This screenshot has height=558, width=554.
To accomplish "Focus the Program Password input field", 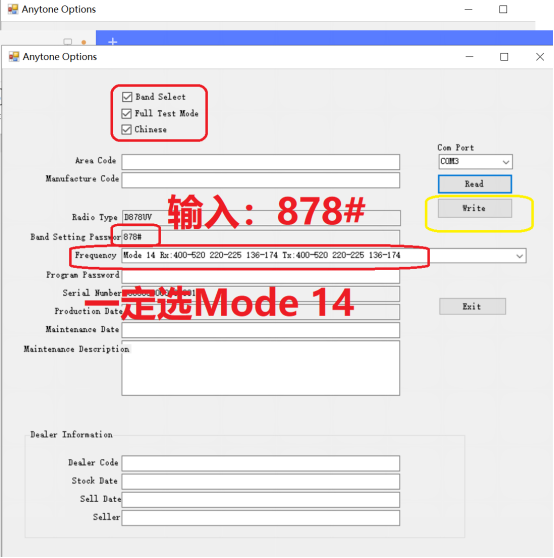I will click(x=260, y=277).
